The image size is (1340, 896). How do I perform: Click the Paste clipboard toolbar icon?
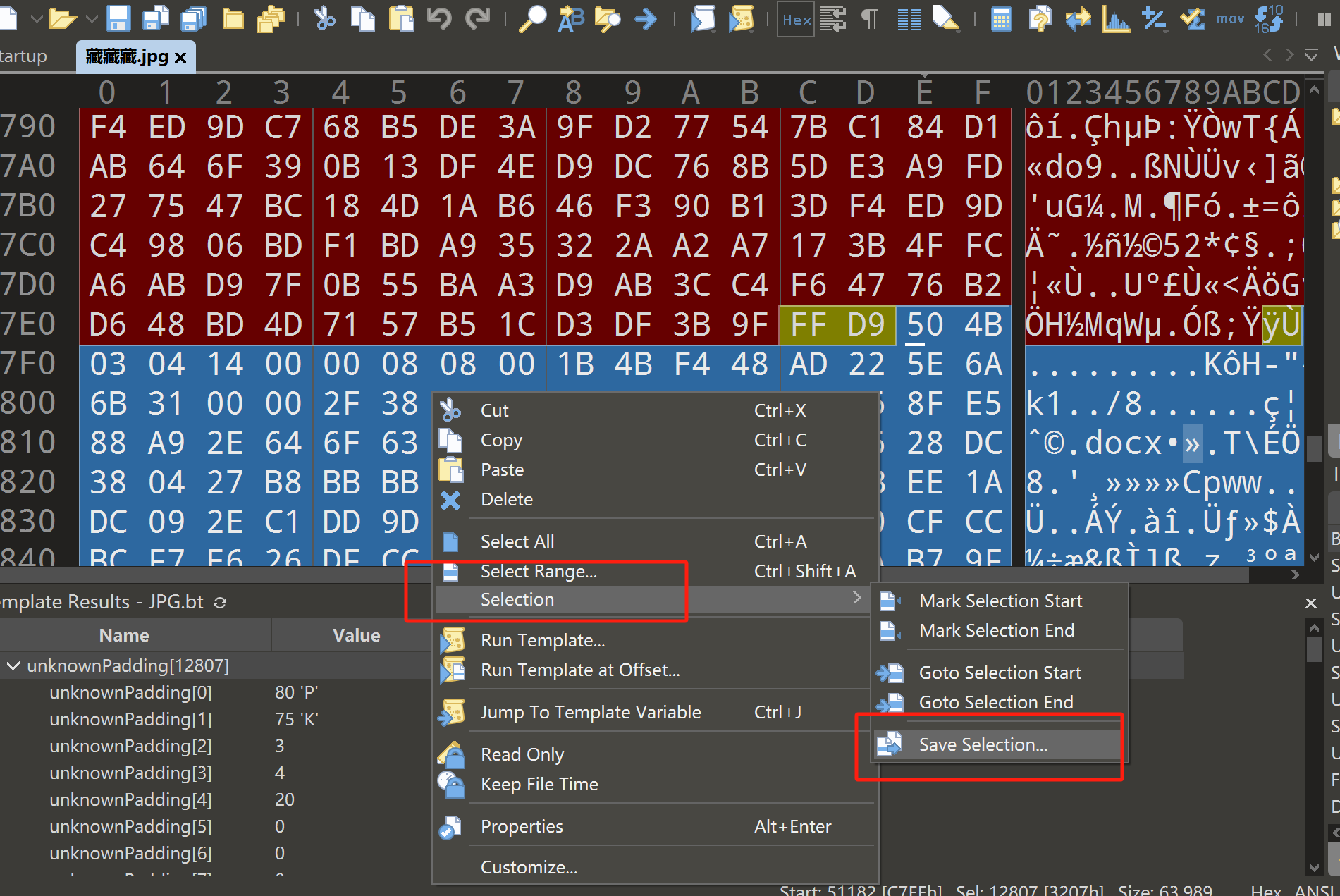(x=402, y=18)
